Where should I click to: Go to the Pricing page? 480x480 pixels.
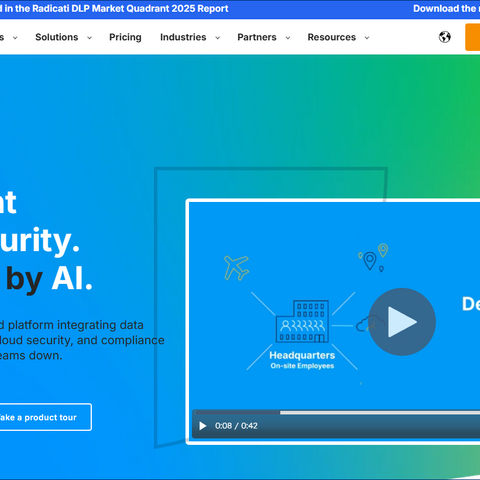pyautogui.click(x=125, y=37)
